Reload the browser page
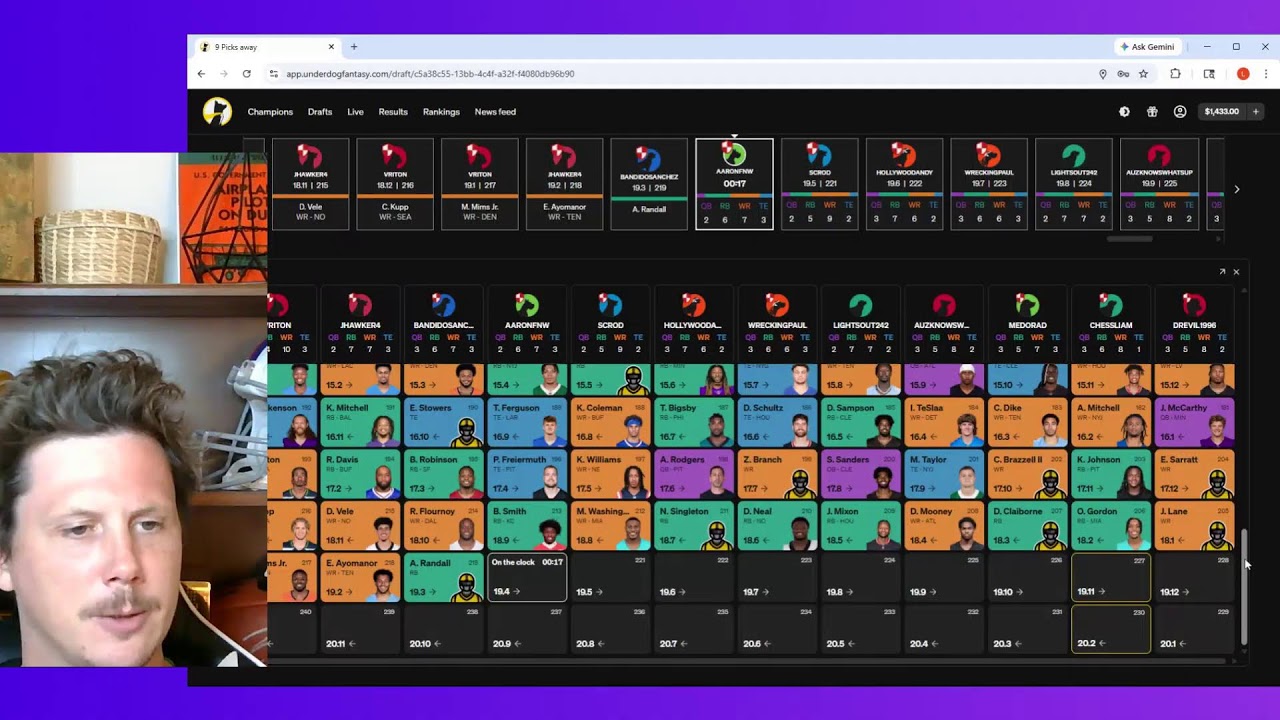The height and width of the screenshot is (720, 1280). click(x=246, y=74)
